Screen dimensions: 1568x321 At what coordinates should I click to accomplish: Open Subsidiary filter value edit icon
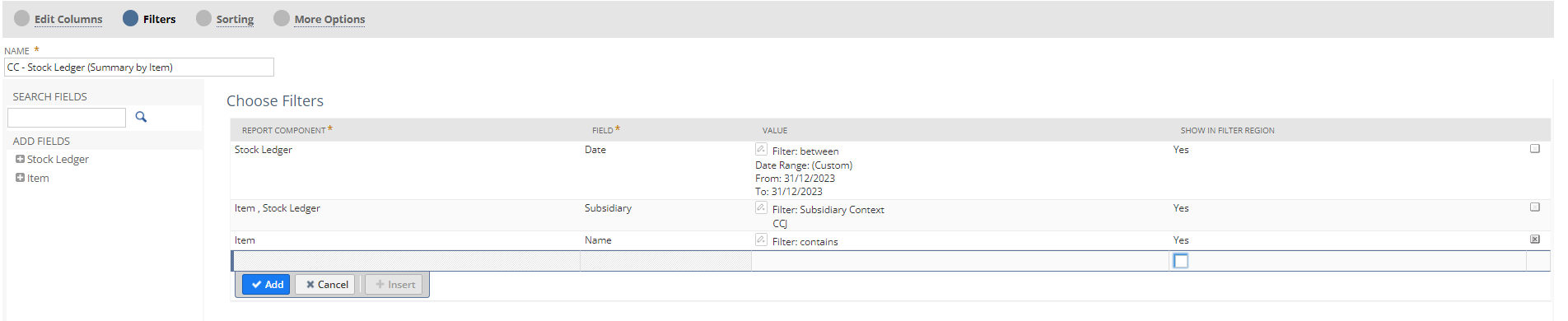pos(761,207)
